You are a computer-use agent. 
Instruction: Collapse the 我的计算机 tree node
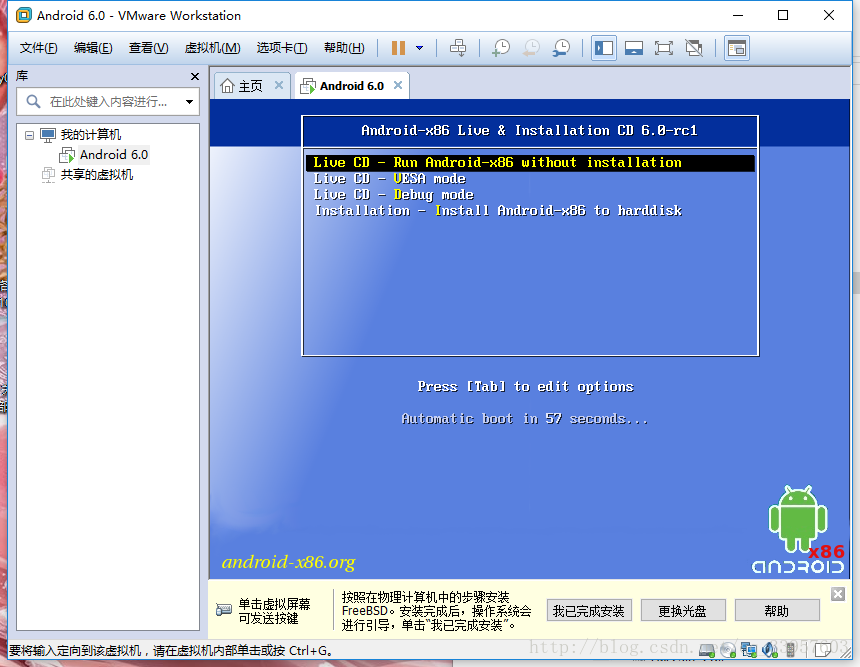[29, 135]
